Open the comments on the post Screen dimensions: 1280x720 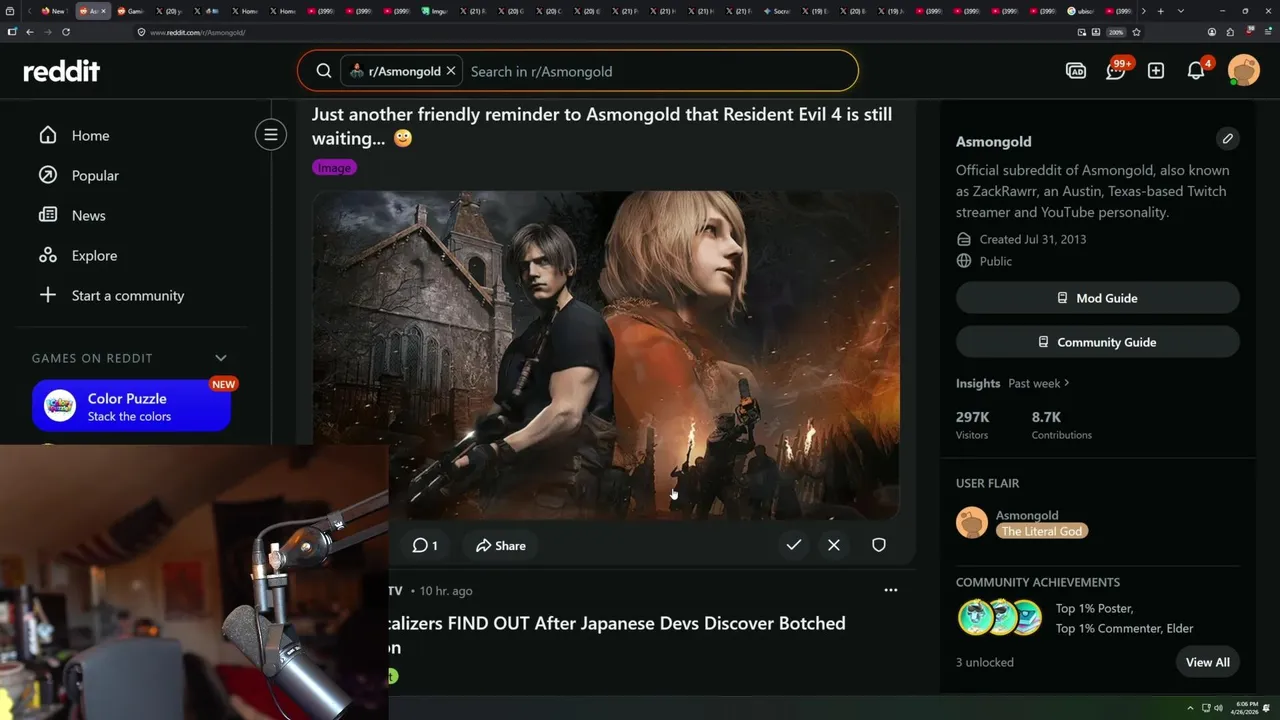[425, 545]
